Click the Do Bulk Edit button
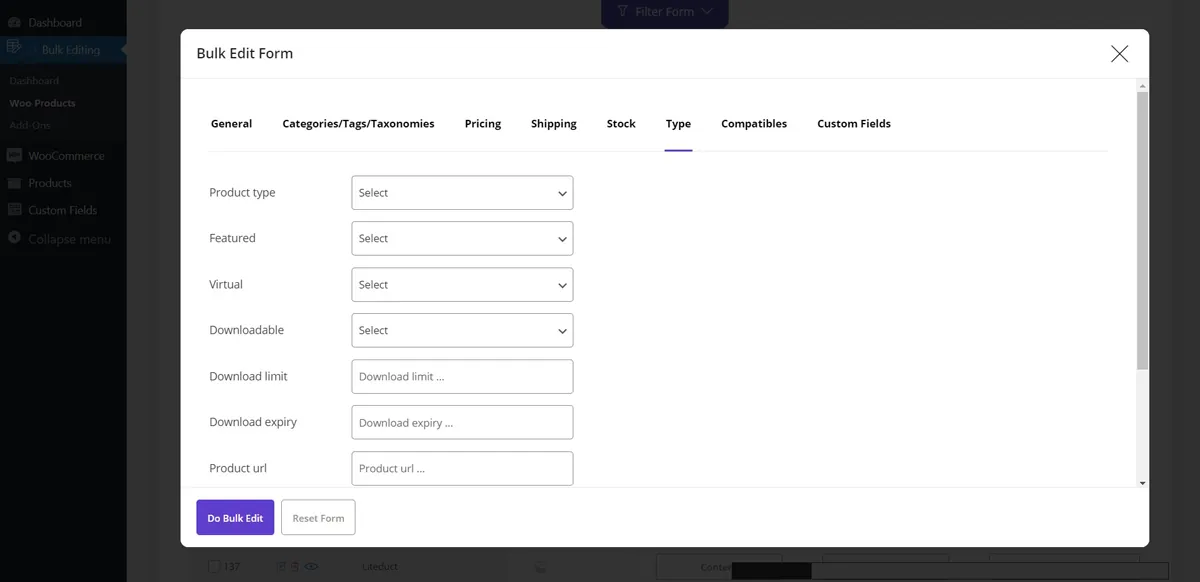The image size is (1200, 582). 235,518
